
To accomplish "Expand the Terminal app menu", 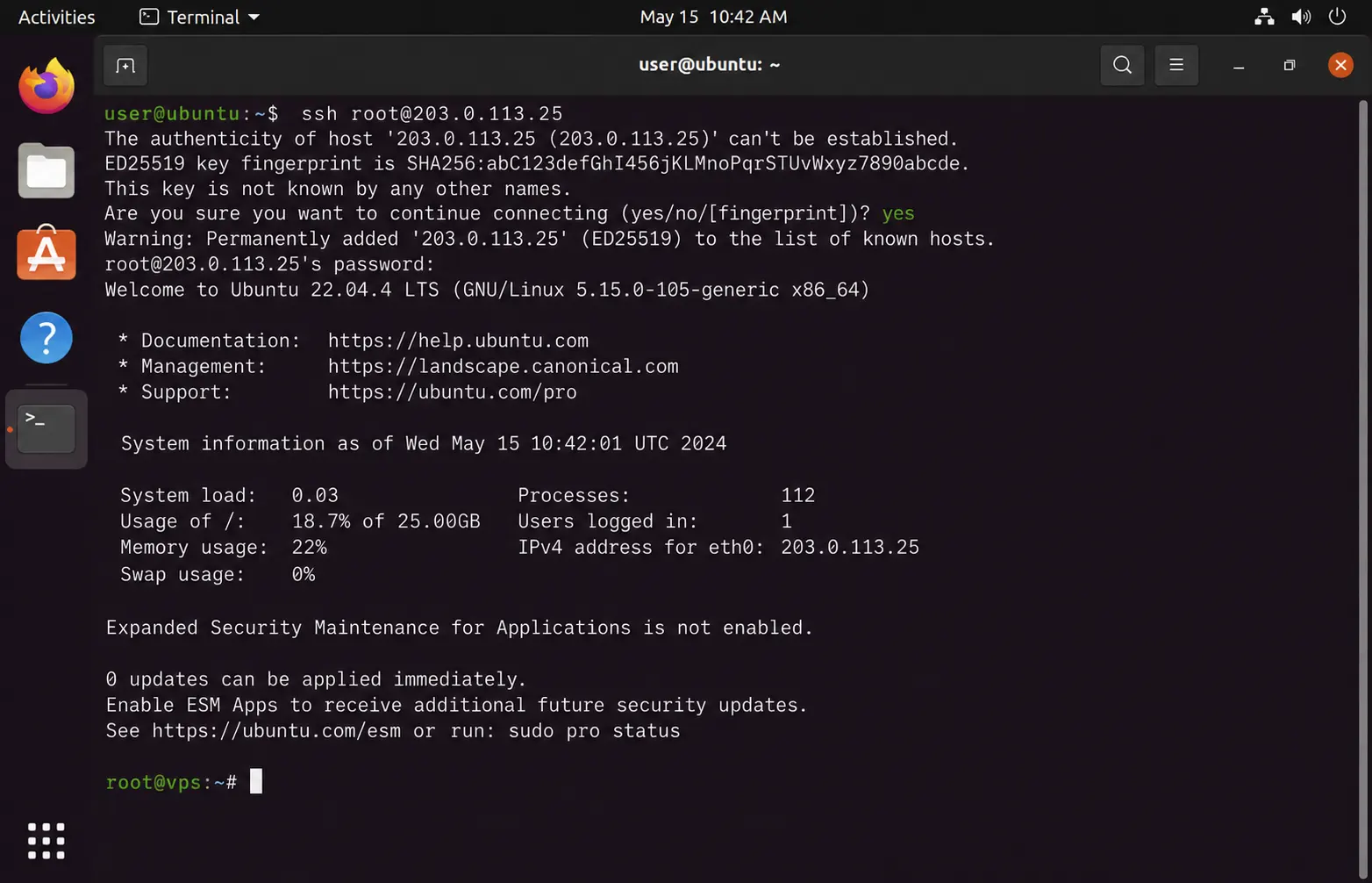I will (x=200, y=17).
